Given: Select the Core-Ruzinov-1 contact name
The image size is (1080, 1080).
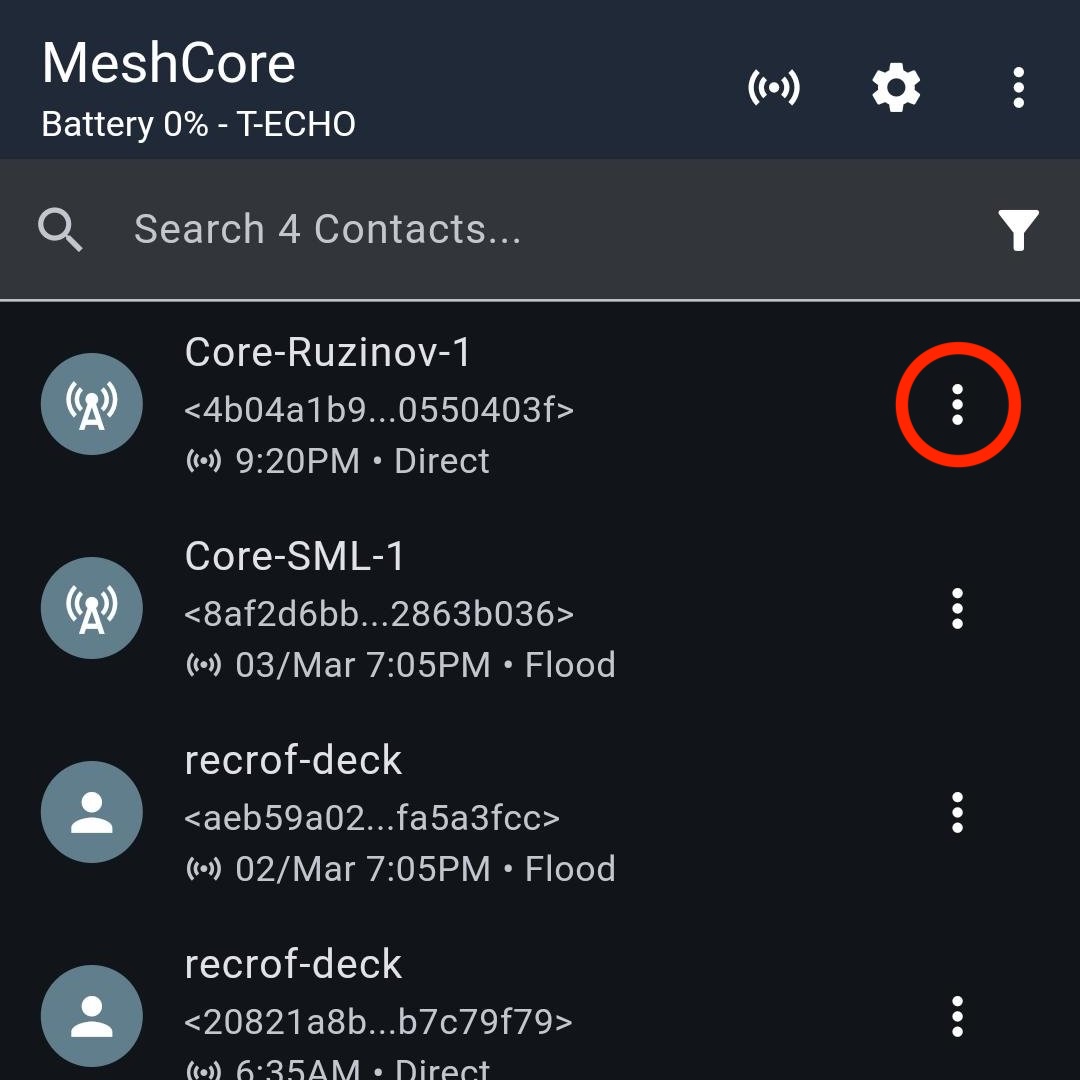Looking at the screenshot, I should [328, 352].
